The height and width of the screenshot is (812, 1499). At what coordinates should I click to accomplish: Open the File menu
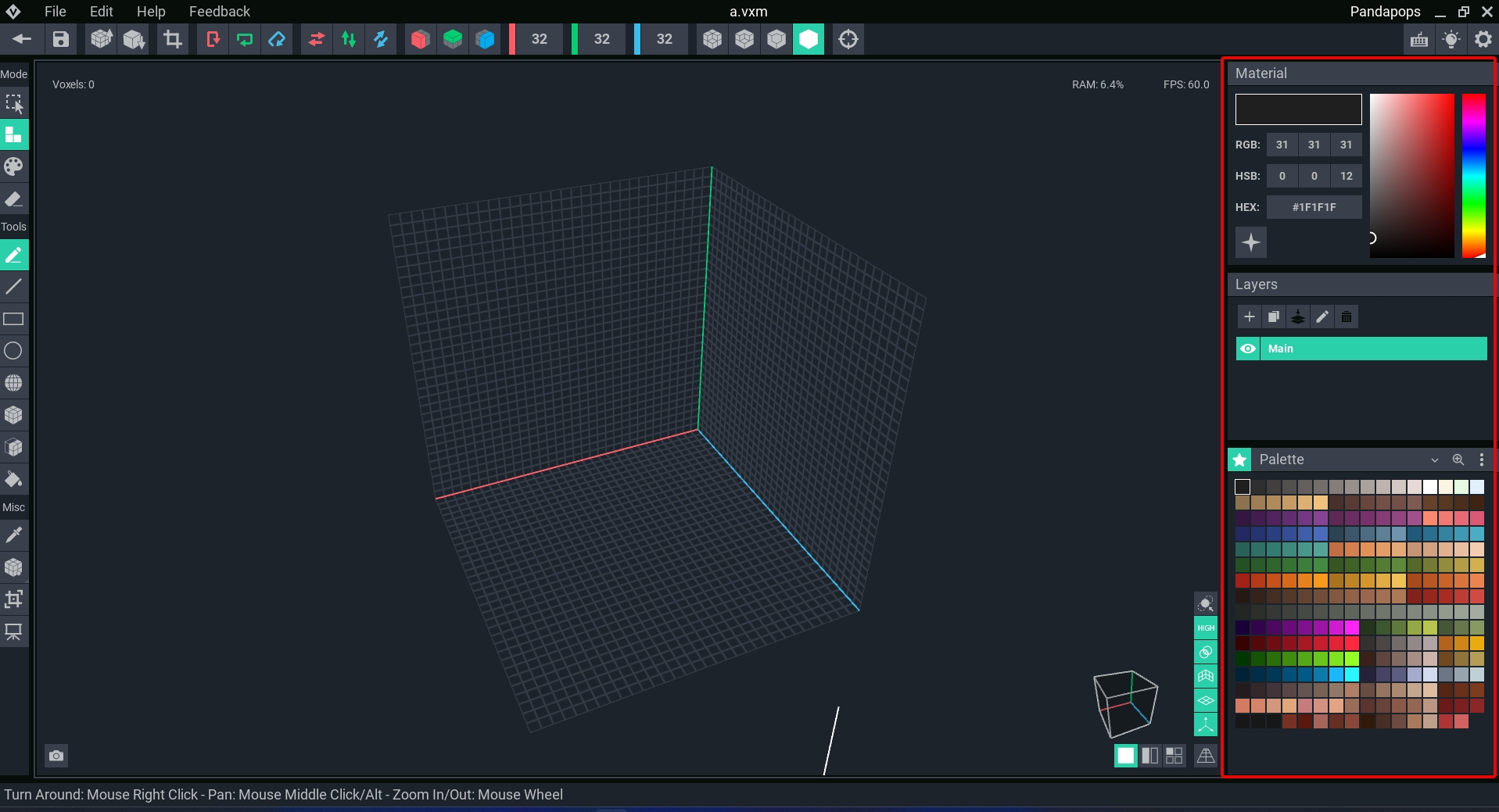tap(55, 12)
